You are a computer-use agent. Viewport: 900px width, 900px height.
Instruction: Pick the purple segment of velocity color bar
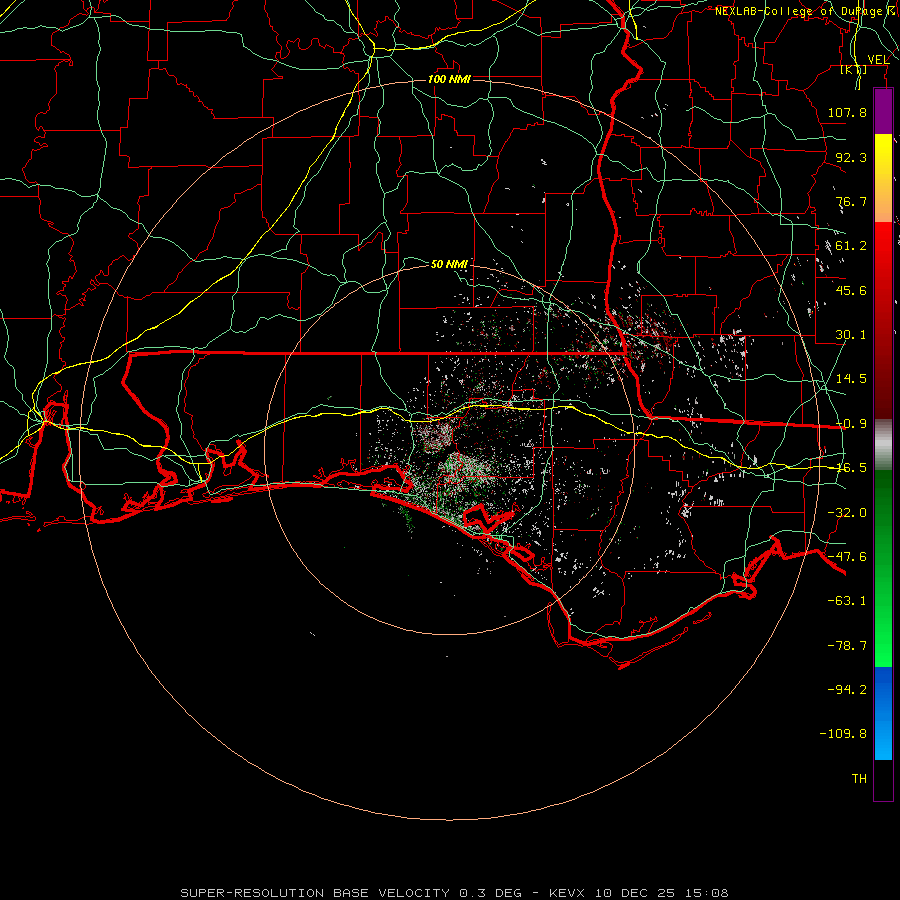click(883, 112)
